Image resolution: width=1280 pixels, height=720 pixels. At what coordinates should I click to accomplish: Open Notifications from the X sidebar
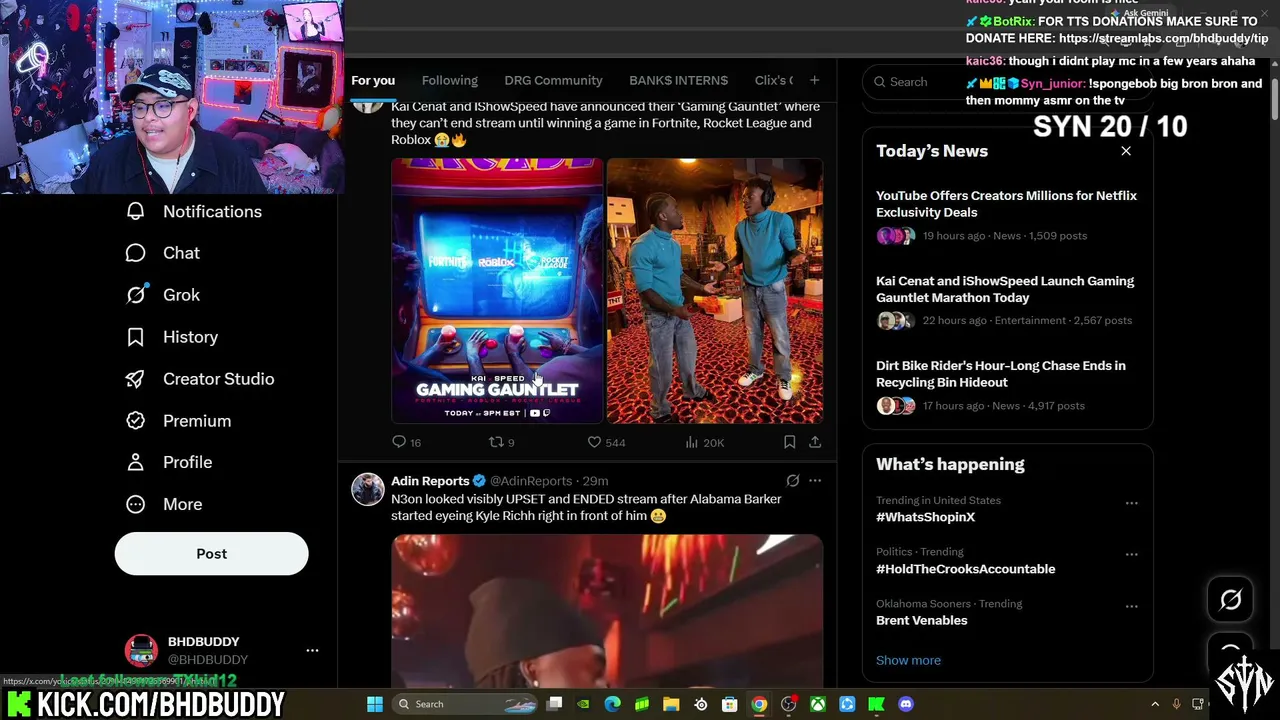(x=194, y=211)
